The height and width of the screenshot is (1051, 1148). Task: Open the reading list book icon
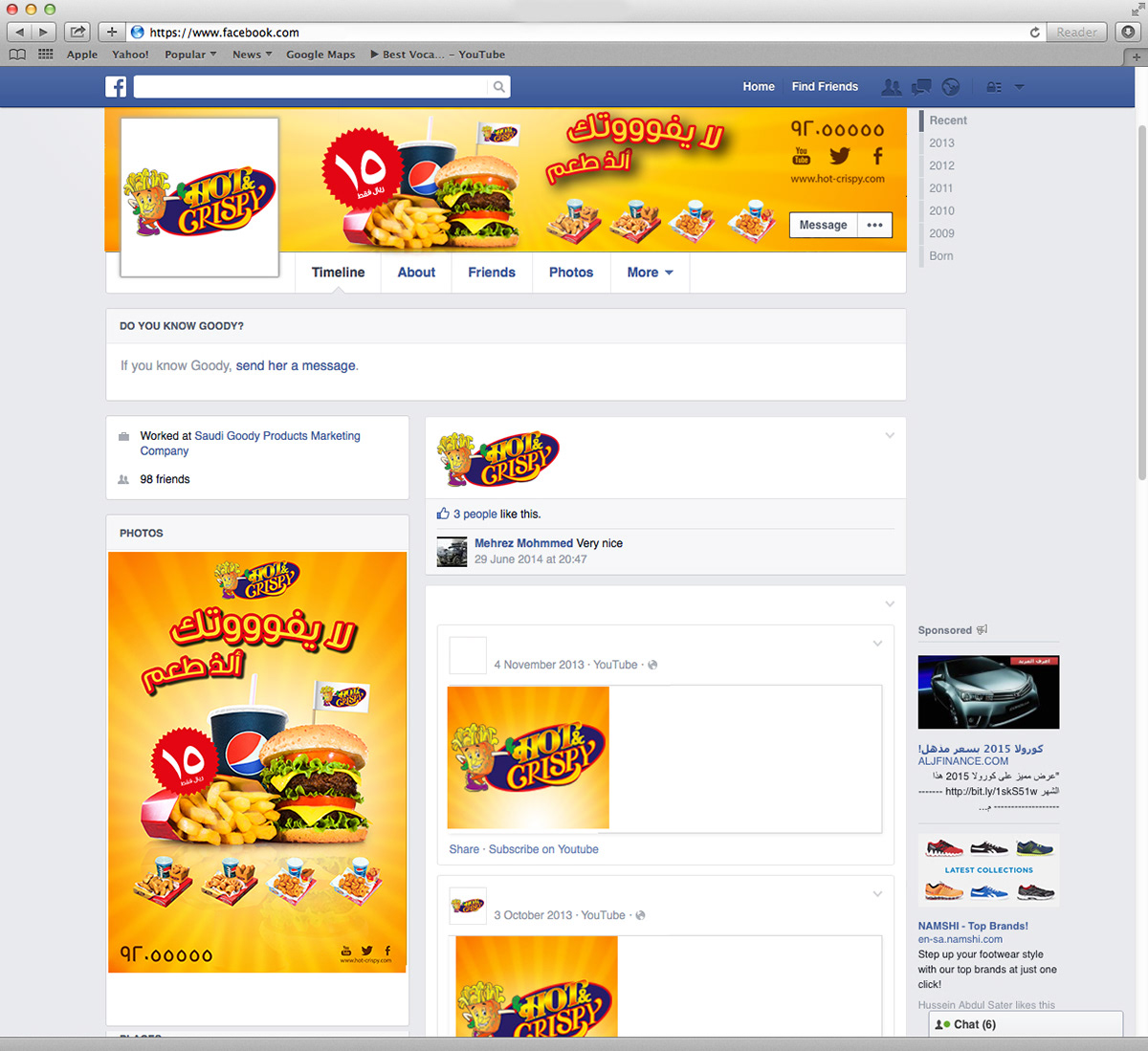coord(17,55)
